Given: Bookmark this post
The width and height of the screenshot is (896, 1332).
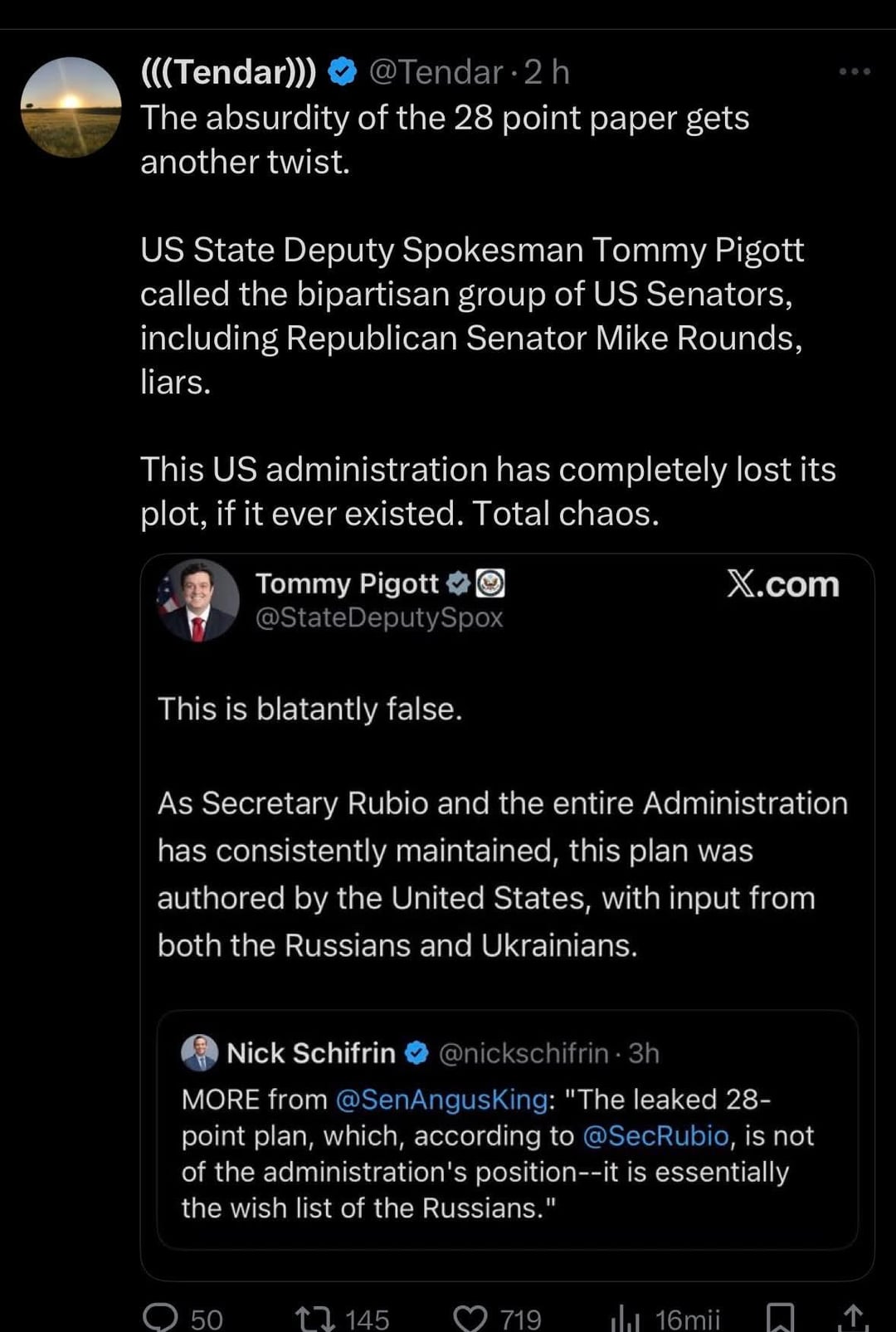Looking at the screenshot, I should coord(780,1317).
